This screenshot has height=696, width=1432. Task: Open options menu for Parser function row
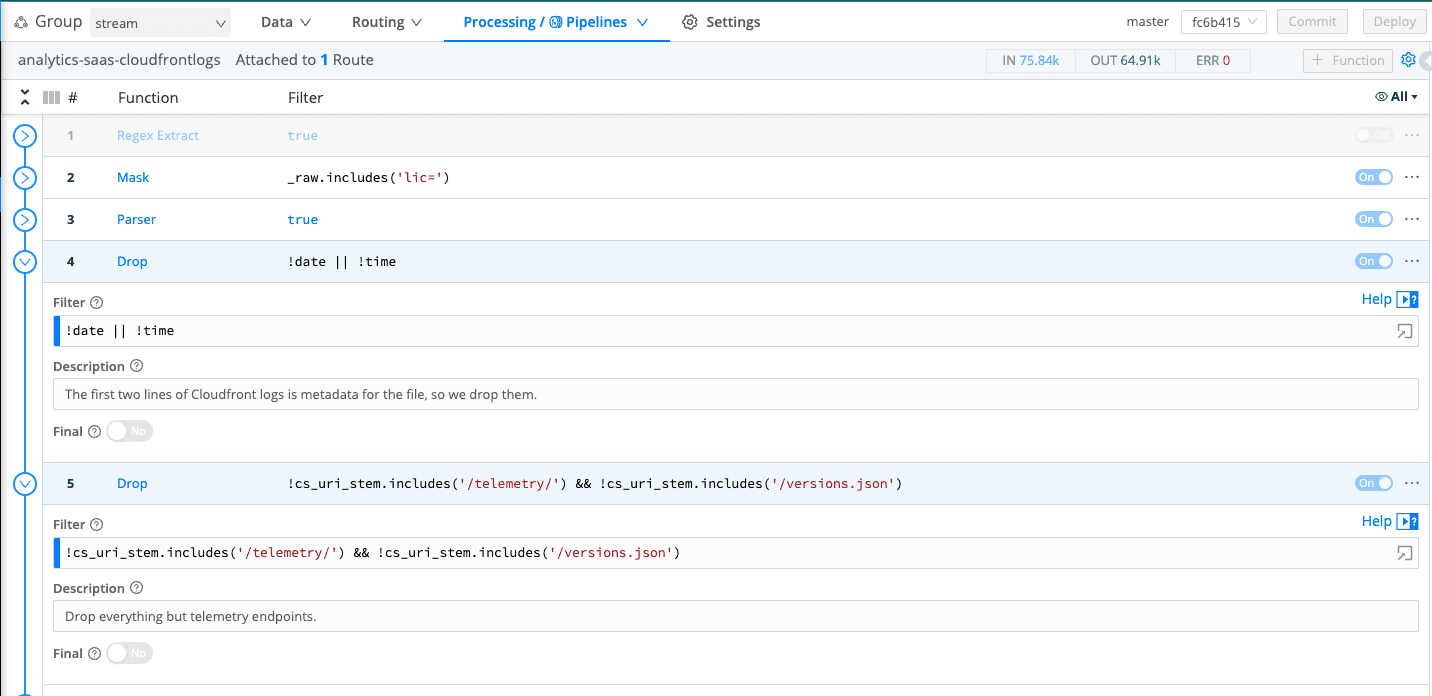tap(1412, 219)
